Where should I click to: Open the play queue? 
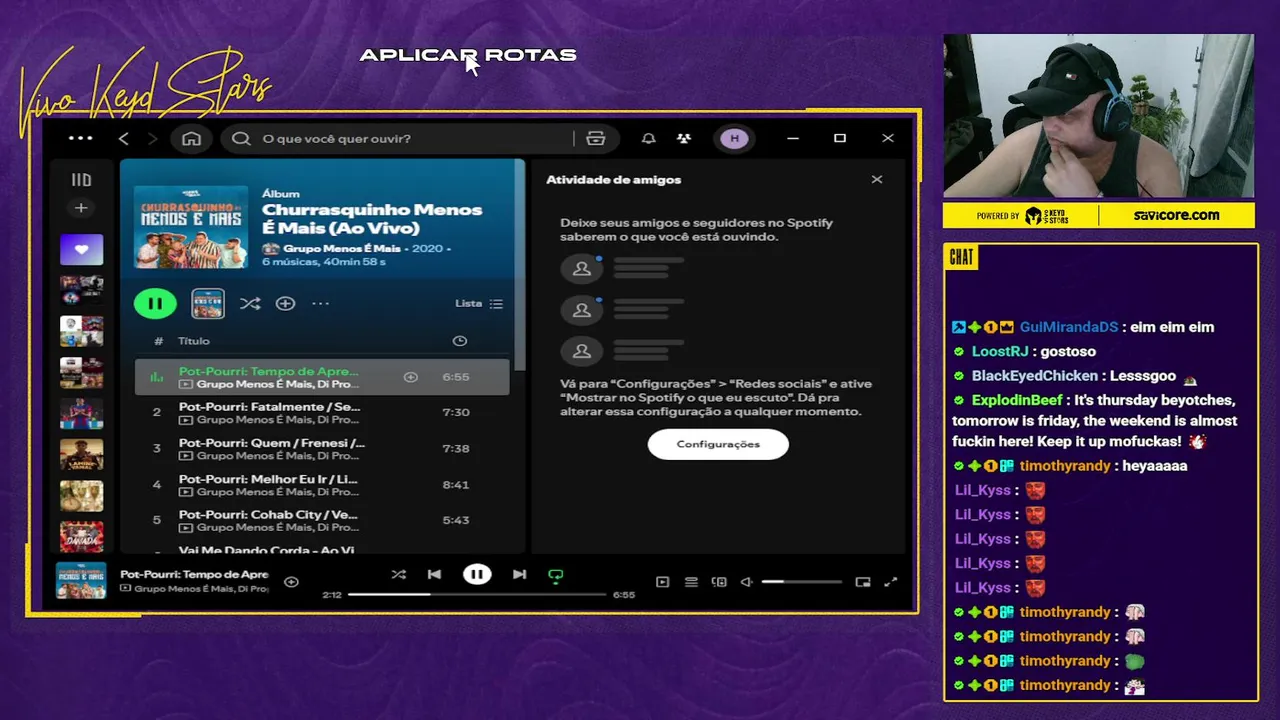click(x=691, y=581)
